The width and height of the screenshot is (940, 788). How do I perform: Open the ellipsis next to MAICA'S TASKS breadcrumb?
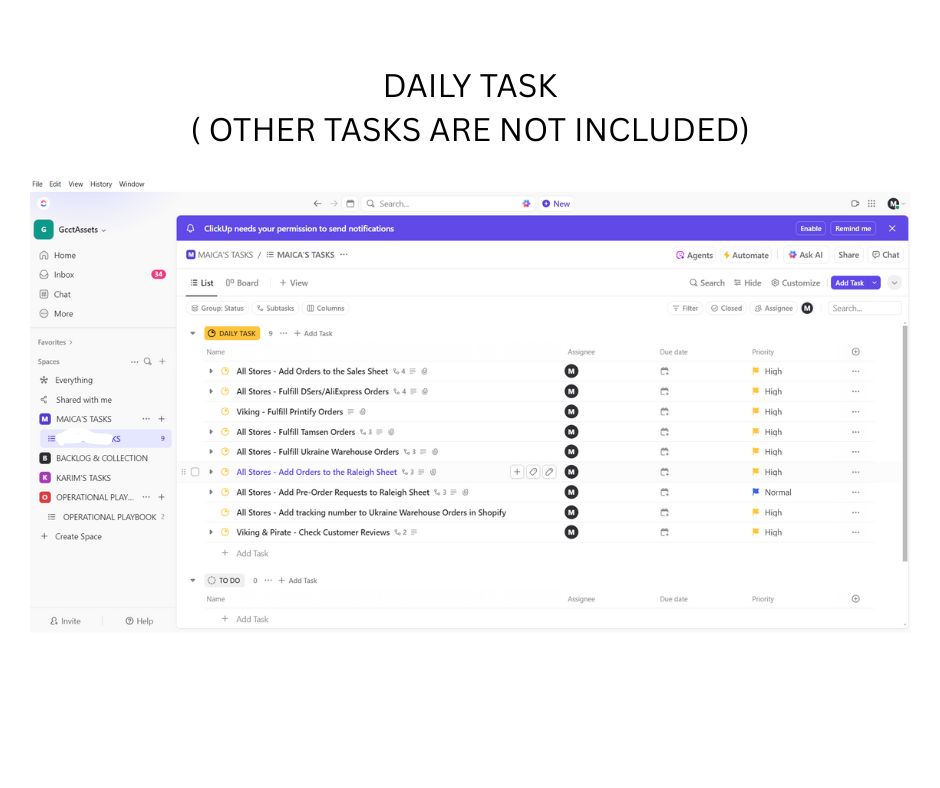click(x=344, y=255)
